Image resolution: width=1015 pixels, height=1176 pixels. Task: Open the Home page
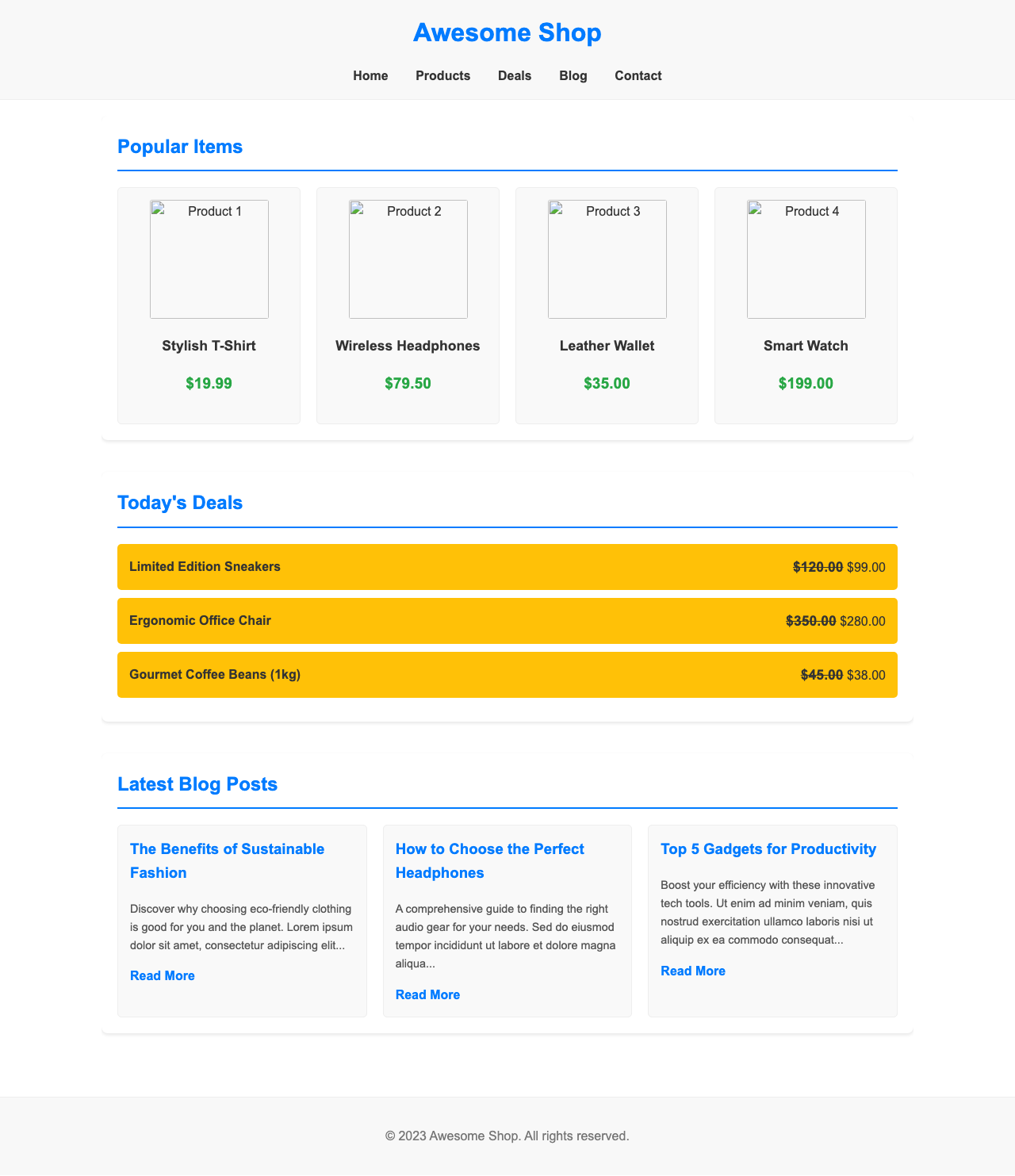(x=370, y=76)
